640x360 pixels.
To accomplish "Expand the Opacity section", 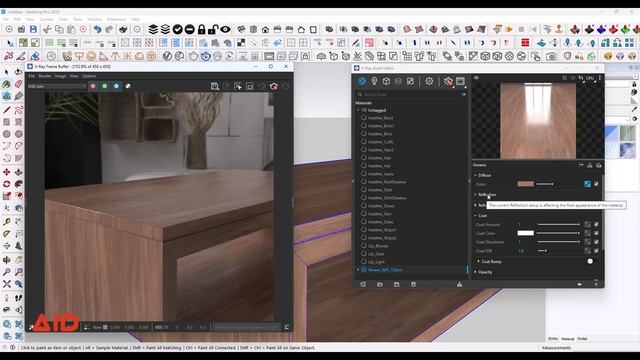I will tap(476, 272).
